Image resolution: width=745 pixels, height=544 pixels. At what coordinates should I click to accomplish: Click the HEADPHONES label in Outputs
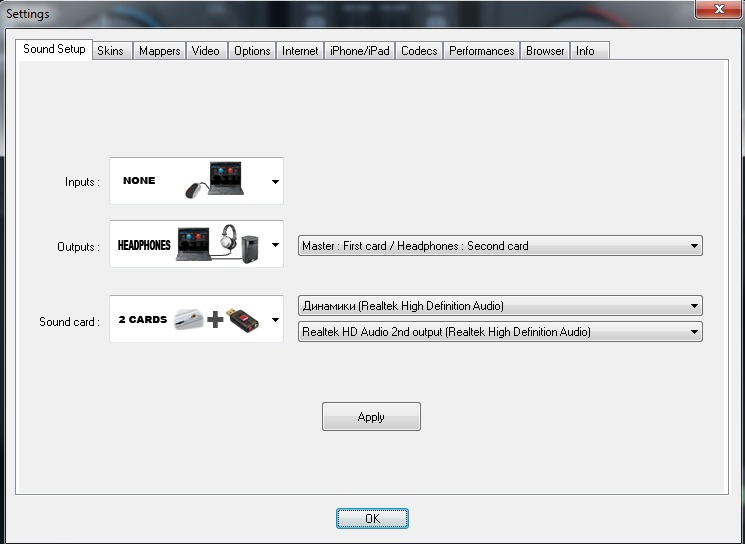coord(144,245)
